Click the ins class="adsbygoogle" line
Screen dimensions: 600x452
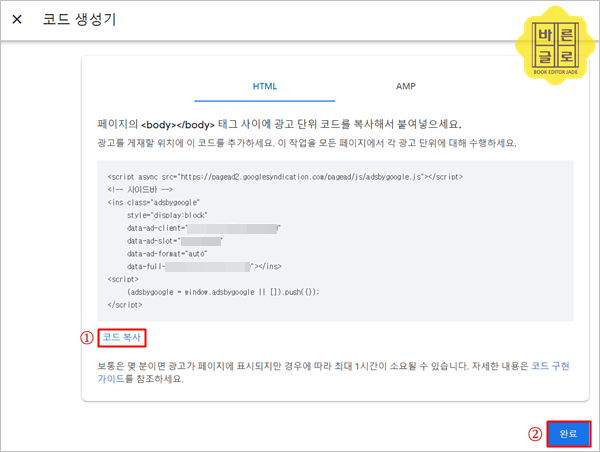(153, 202)
